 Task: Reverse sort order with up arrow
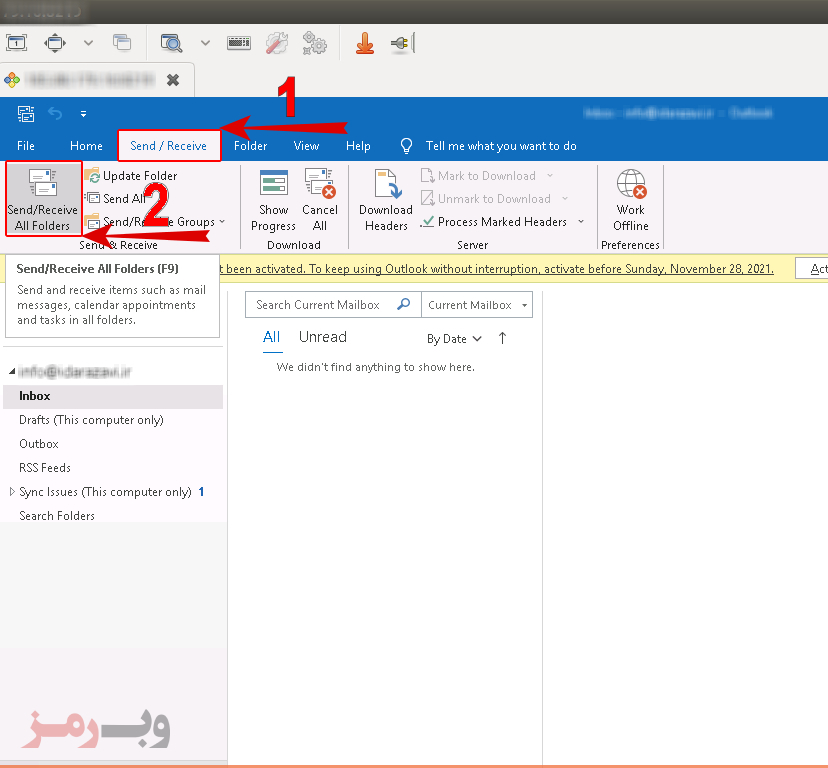click(x=502, y=339)
